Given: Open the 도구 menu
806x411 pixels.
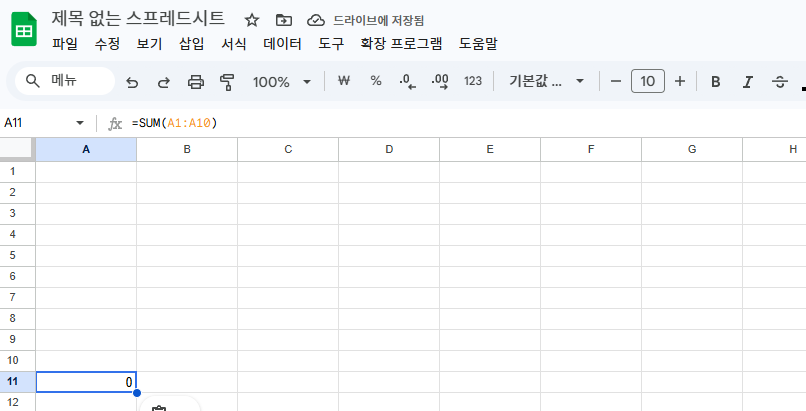Looking at the screenshot, I should pos(331,44).
